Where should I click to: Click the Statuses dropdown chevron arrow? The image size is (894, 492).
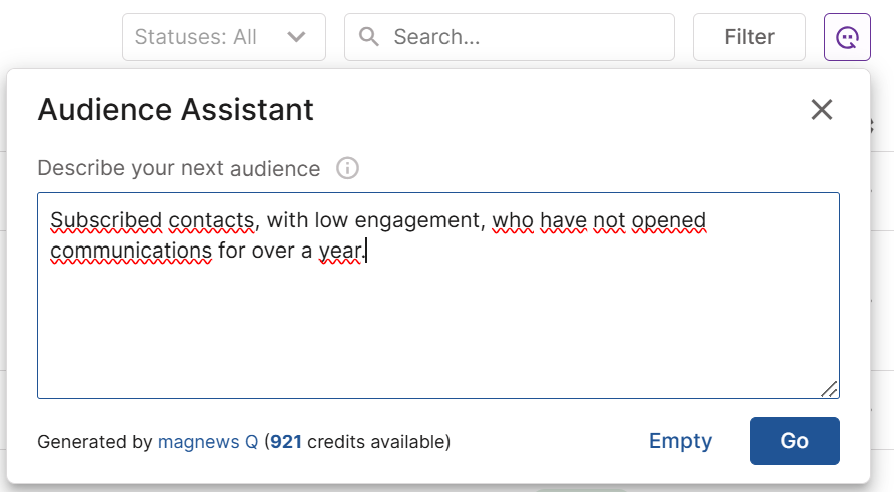point(296,37)
